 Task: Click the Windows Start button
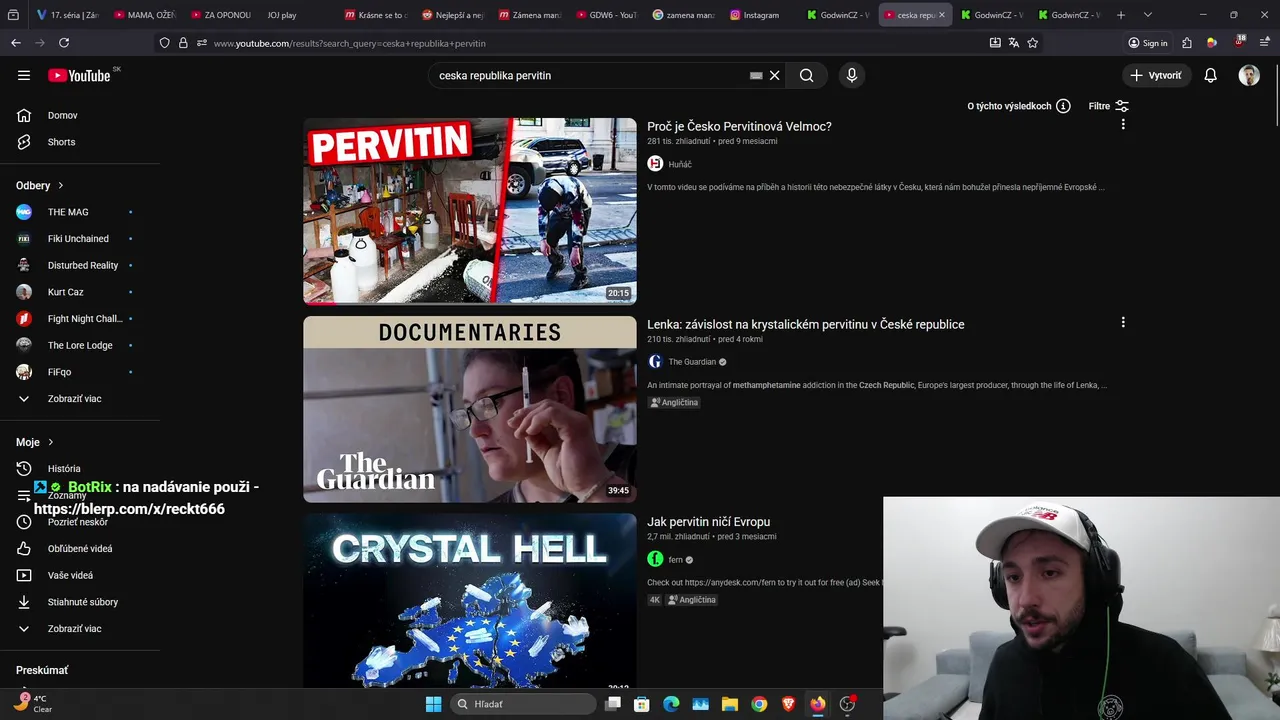tap(433, 704)
